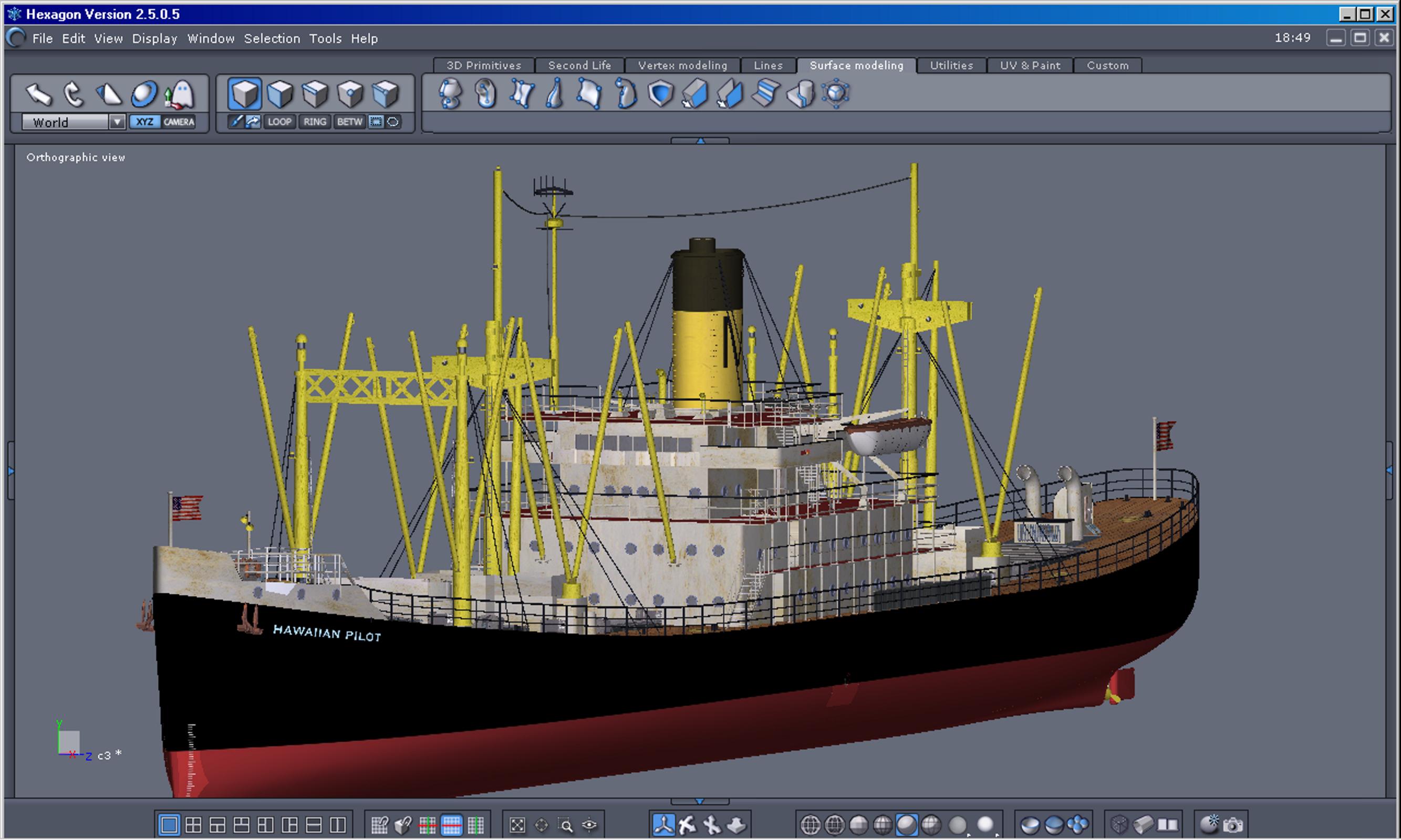Activate the Scale tool icon
The image size is (1401, 840).
[109, 94]
